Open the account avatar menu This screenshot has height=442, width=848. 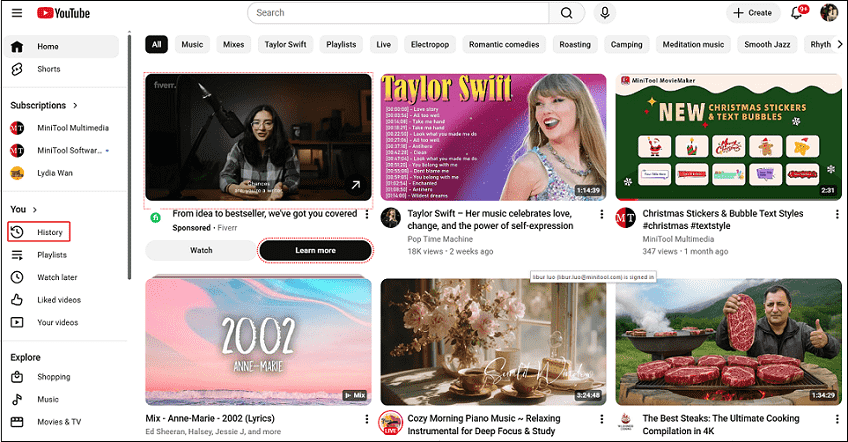click(x=829, y=13)
